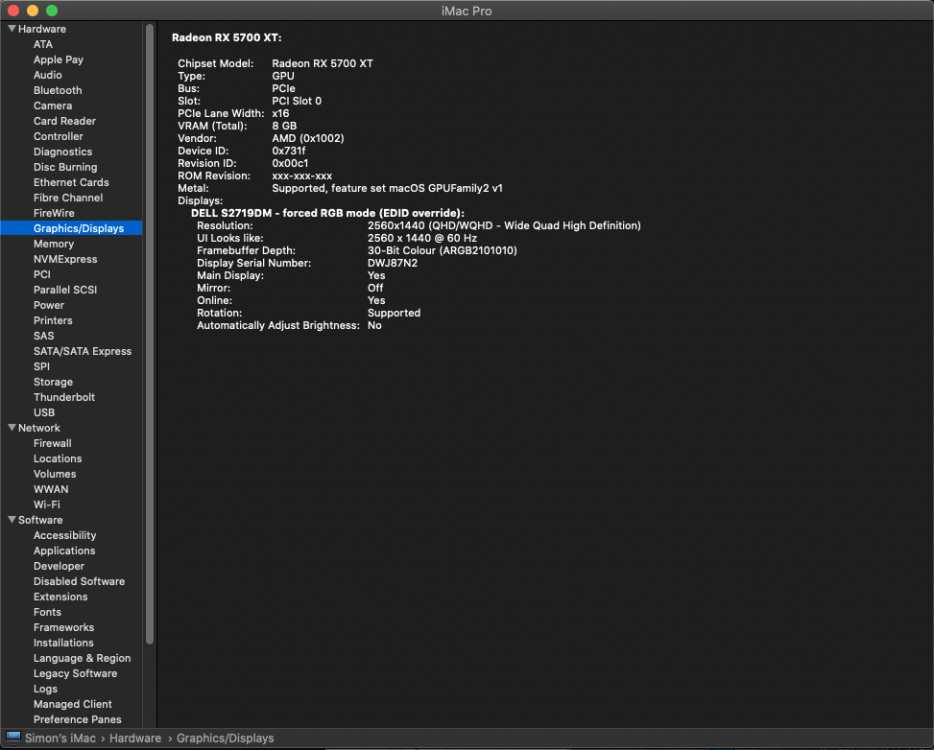Click the 30-Bit Colour framebuffer depth value

point(442,251)
